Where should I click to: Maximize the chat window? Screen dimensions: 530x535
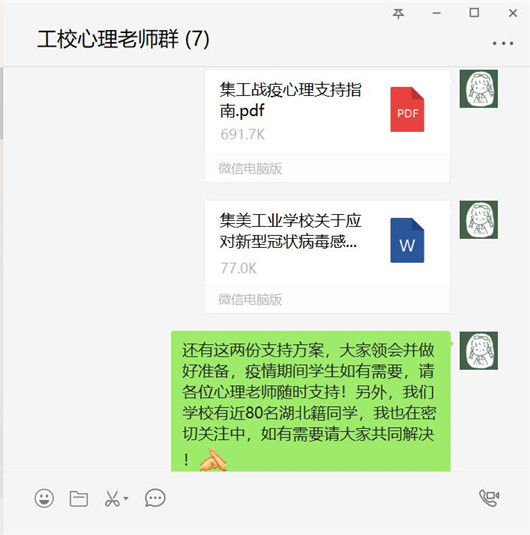[x=474, y=13]
